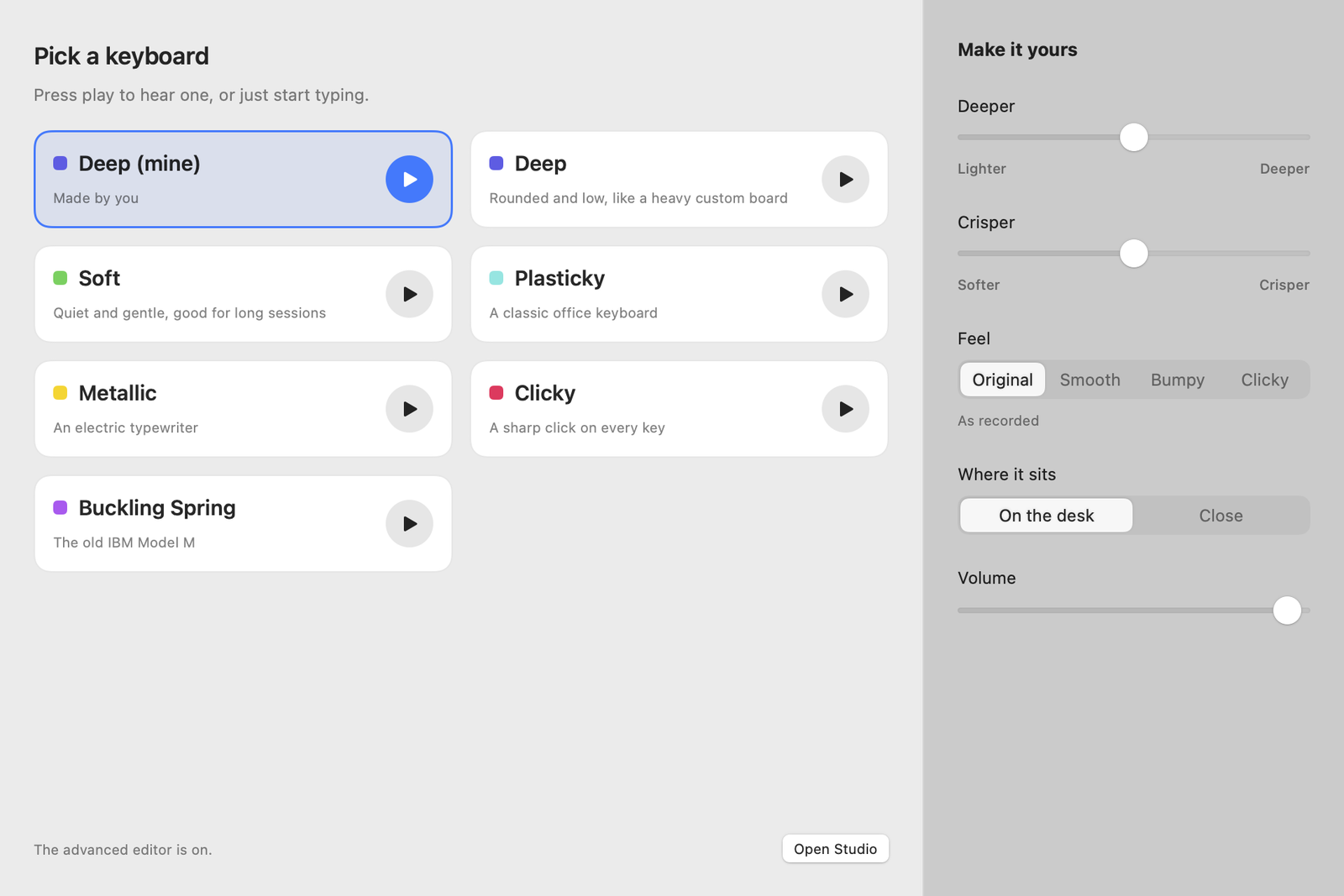Choose Close placement under Where it sits
Image resolution: width=1344 pixels, height=896 pixels.
tap(1221, 516)
